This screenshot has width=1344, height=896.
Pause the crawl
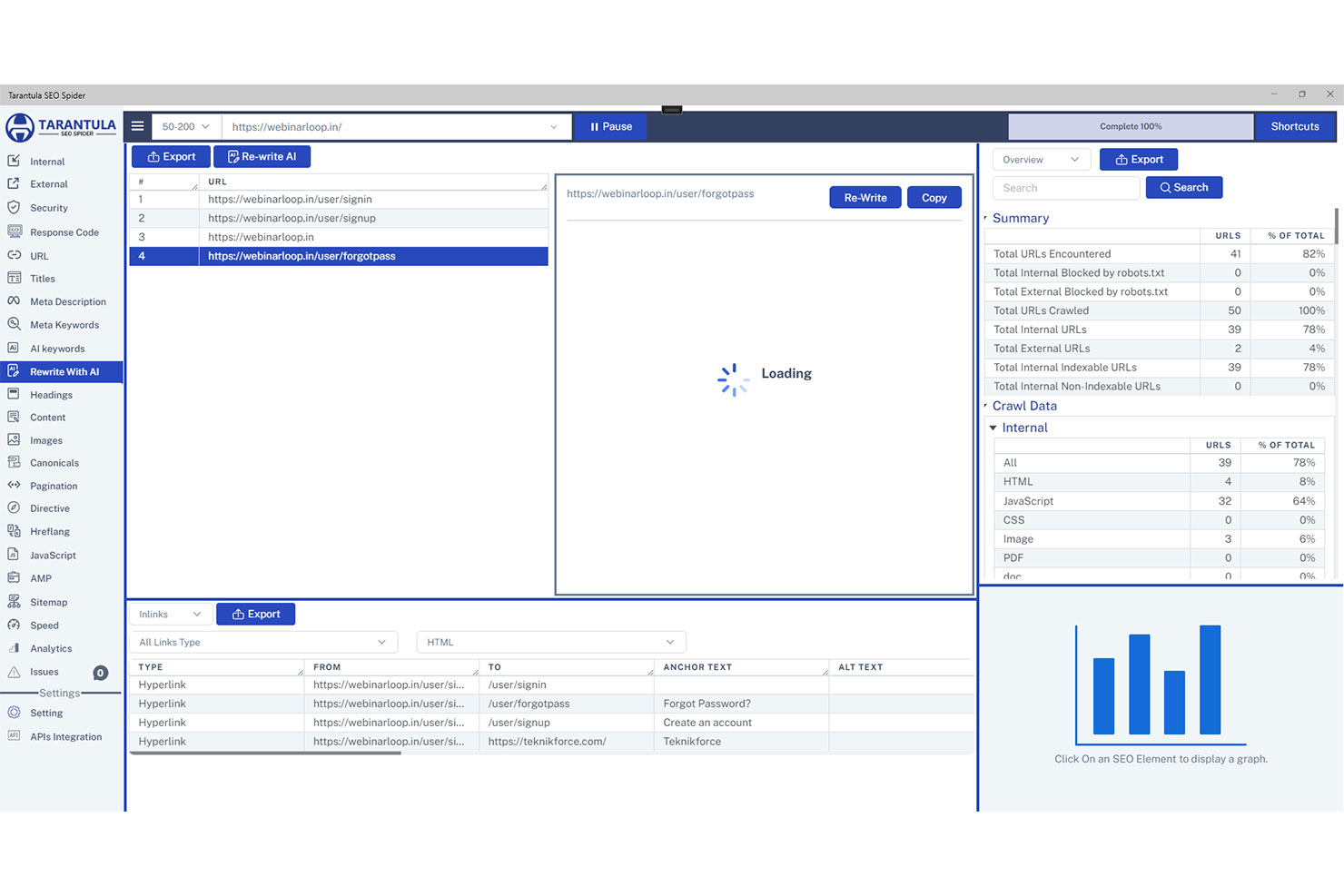tap(611, 126)
